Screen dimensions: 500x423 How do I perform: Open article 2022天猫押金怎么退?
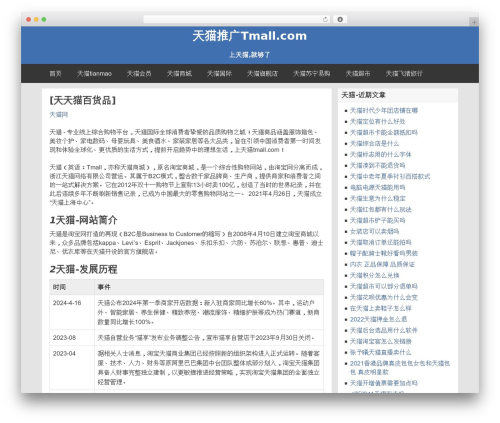pos(378,319)
